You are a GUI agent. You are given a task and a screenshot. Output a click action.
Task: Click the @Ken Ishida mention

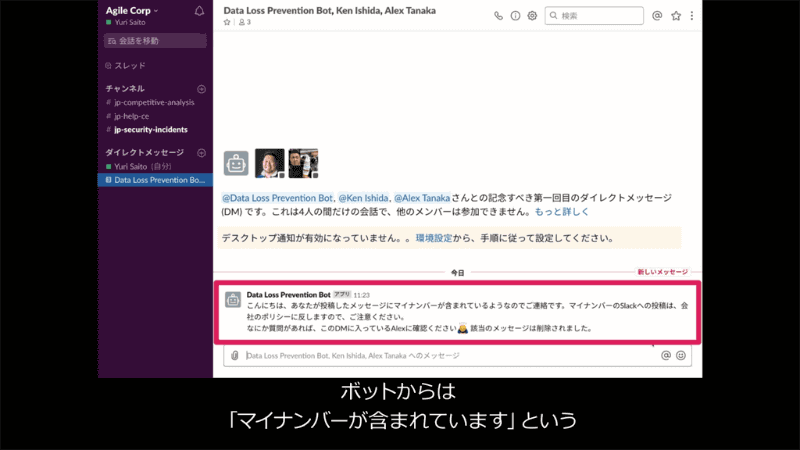[x=363, y=198]
